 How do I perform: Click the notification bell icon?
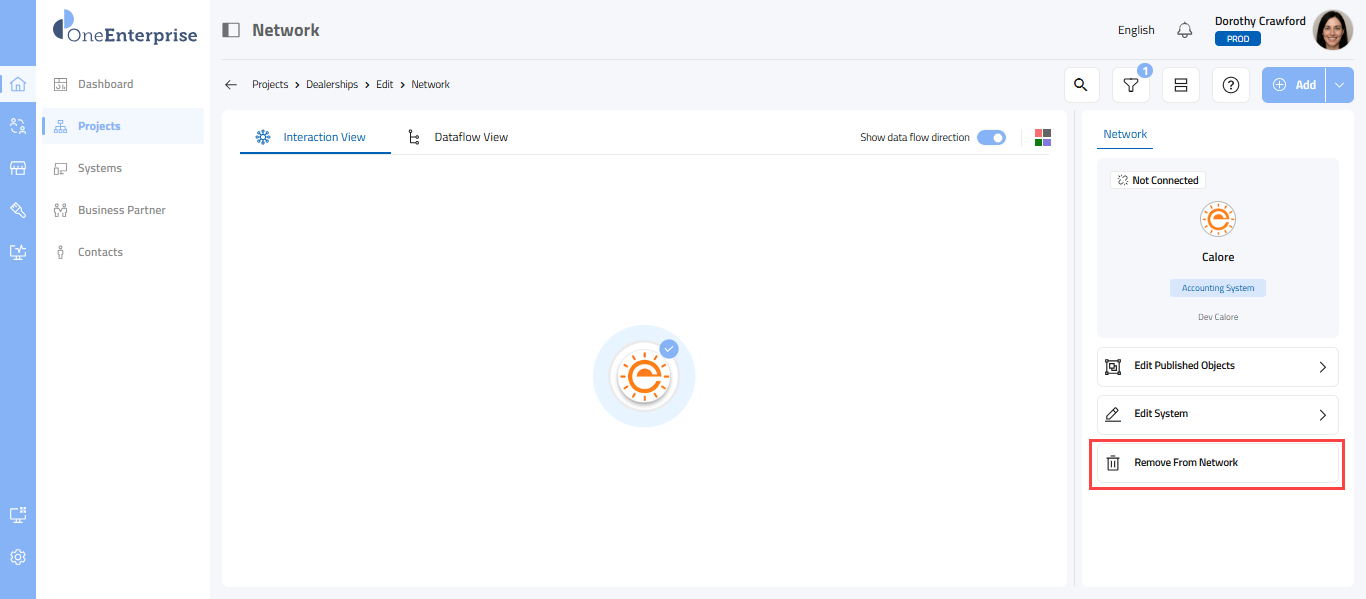pyautogui.click(x=1185, y=30)
